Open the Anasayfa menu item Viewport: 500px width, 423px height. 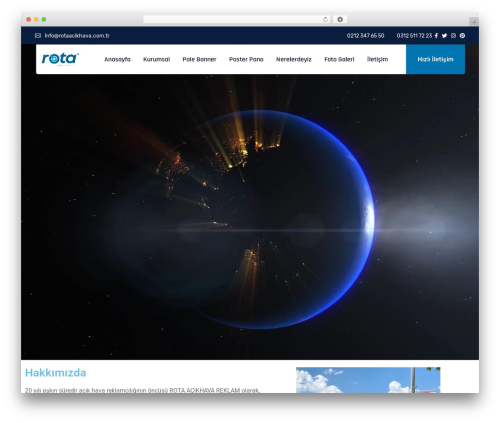(x=117, y=59)
